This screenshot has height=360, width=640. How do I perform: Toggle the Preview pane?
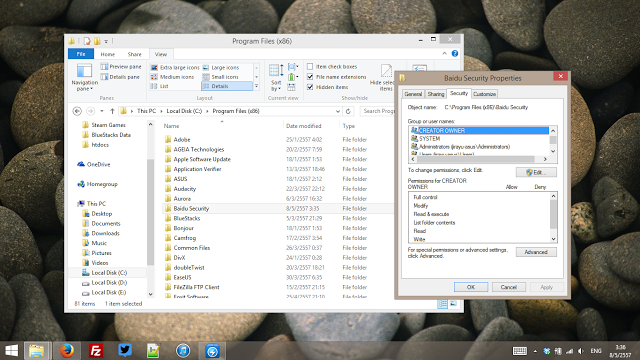click(x=121, y=67)
